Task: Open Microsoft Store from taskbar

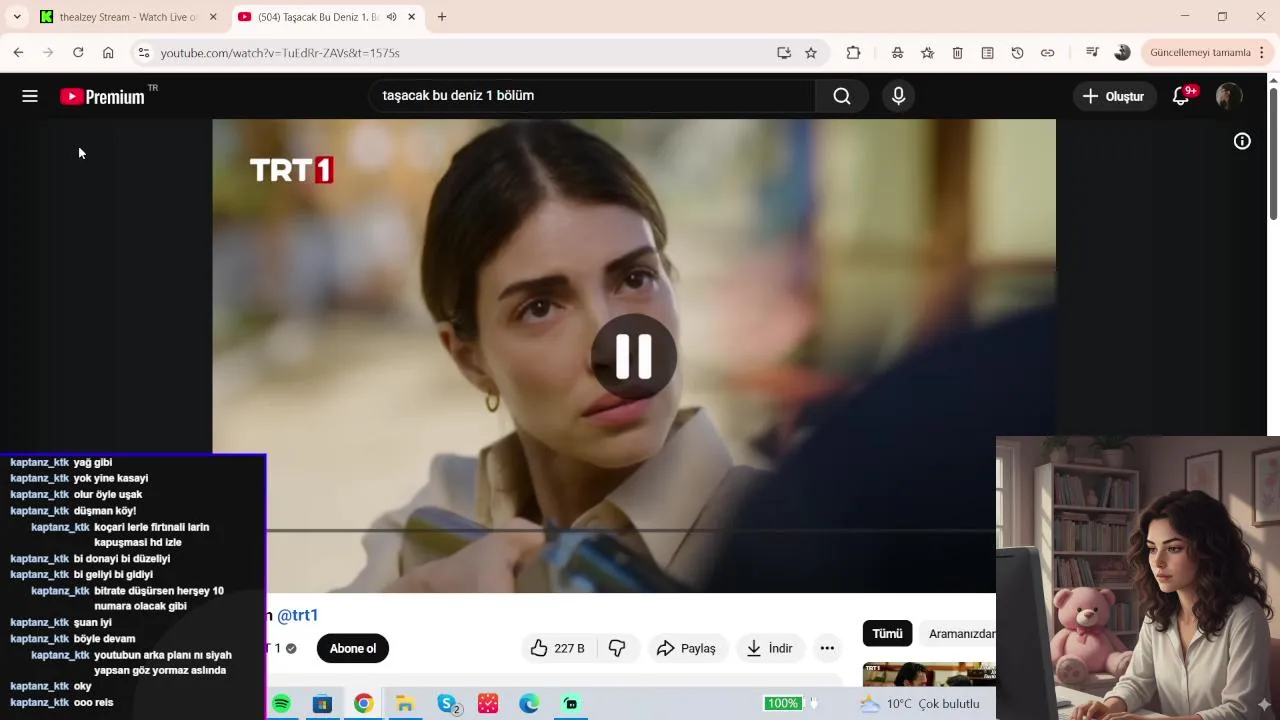Action: 322,704
